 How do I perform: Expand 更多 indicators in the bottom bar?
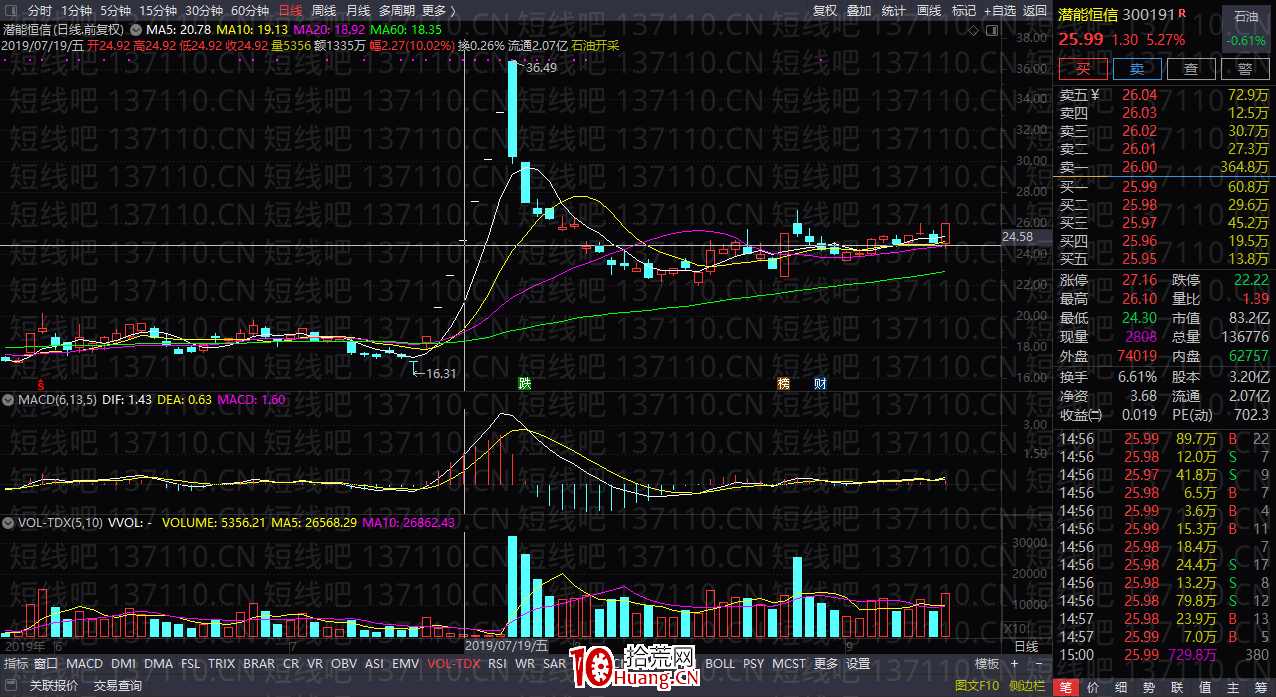click(826, 664)
